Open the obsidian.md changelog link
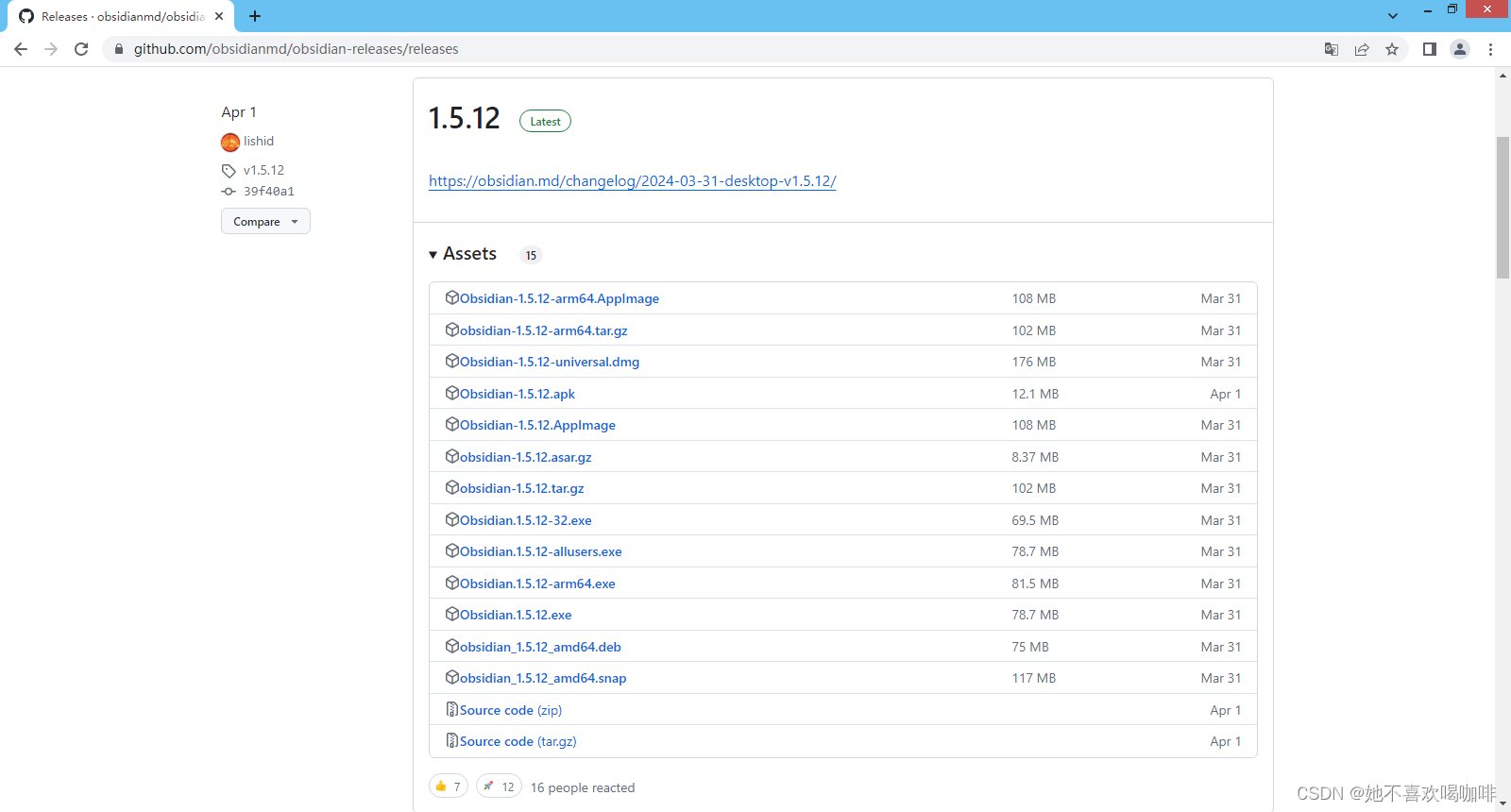 pyautogui.click(x=633, y=180)
